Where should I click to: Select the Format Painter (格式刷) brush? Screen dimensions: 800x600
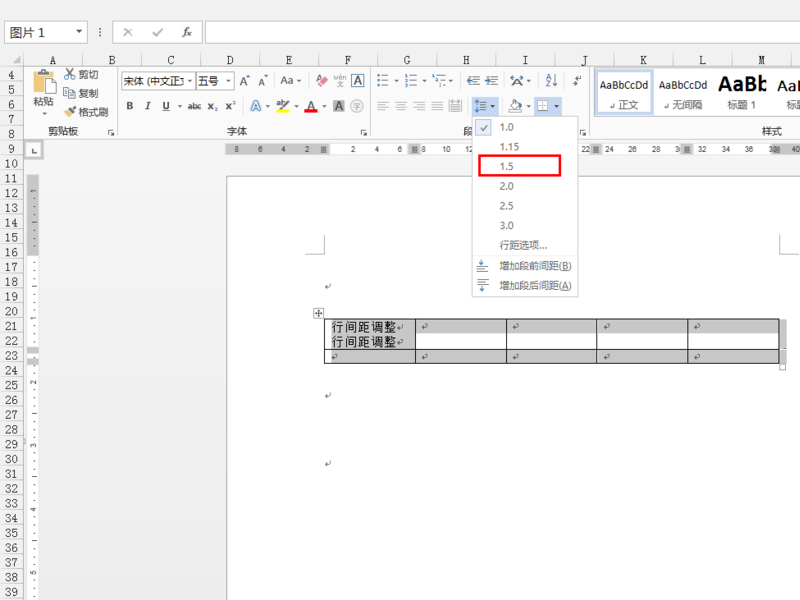70,112
